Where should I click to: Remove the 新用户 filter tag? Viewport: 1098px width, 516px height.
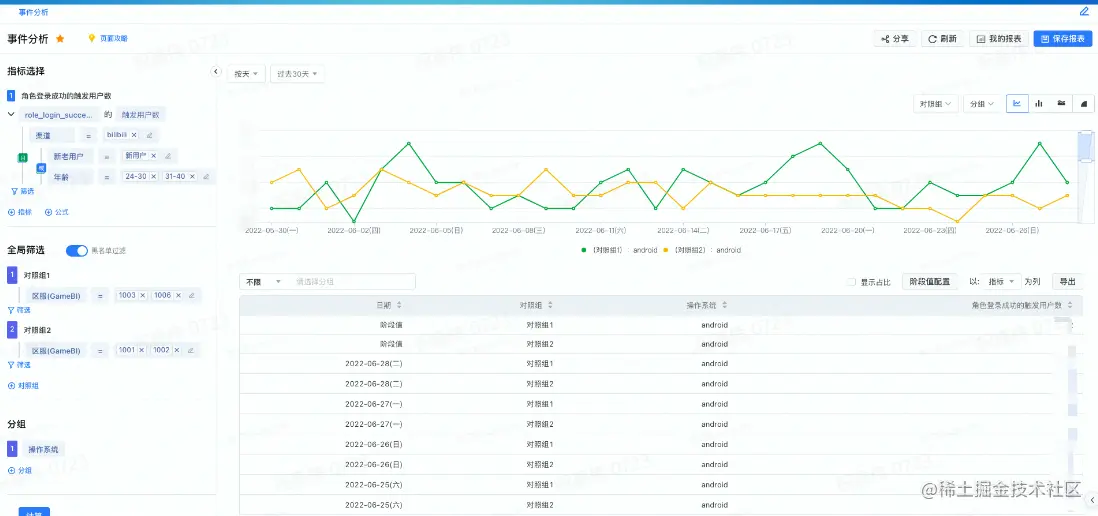[x=153, y=155]
